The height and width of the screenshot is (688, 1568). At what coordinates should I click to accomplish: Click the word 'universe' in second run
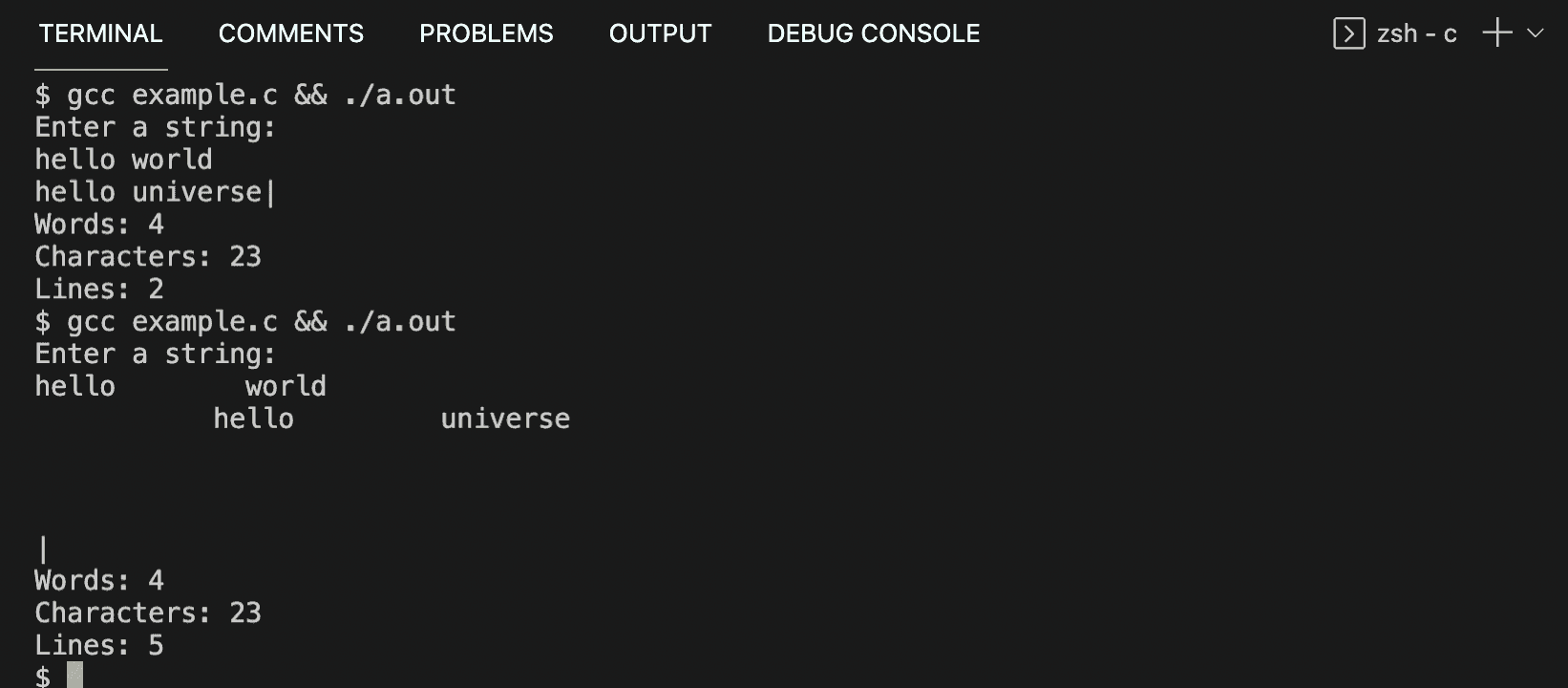pos(505,419)
